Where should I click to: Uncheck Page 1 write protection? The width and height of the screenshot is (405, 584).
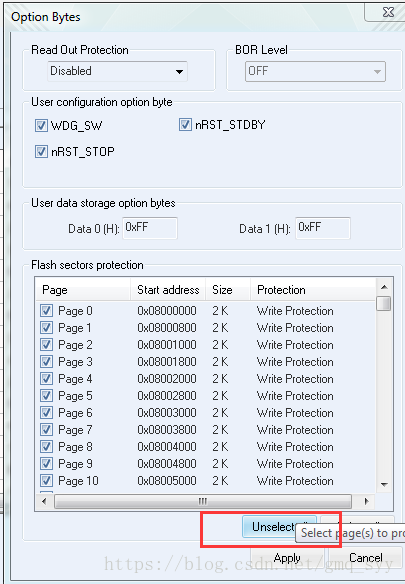(46, 328)
